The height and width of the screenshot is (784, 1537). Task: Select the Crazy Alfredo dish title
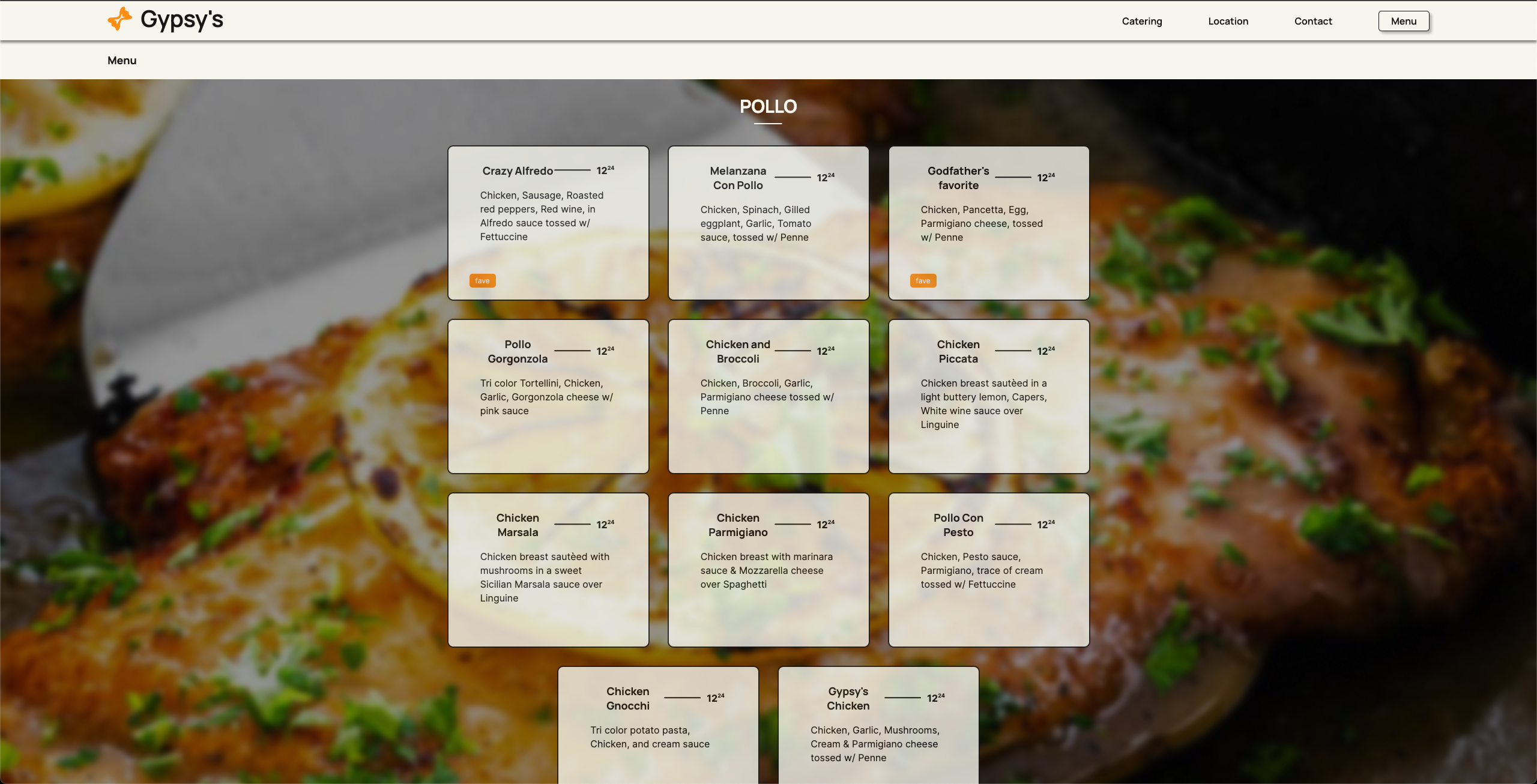click(x=518, y=171)
